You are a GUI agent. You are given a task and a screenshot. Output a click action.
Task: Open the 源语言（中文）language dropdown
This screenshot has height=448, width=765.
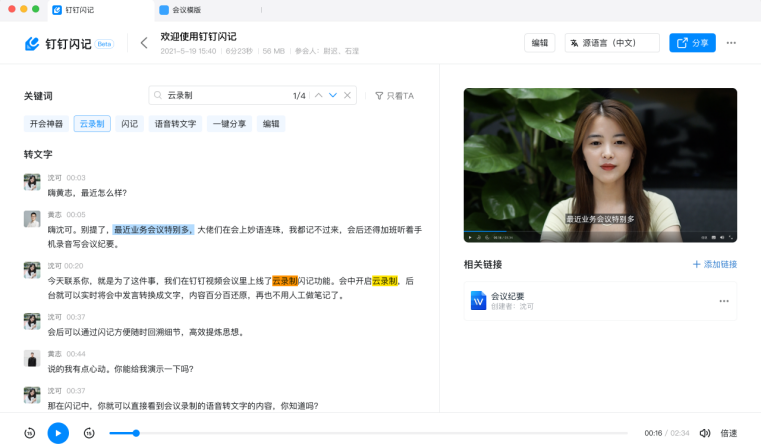click(612, 43)
